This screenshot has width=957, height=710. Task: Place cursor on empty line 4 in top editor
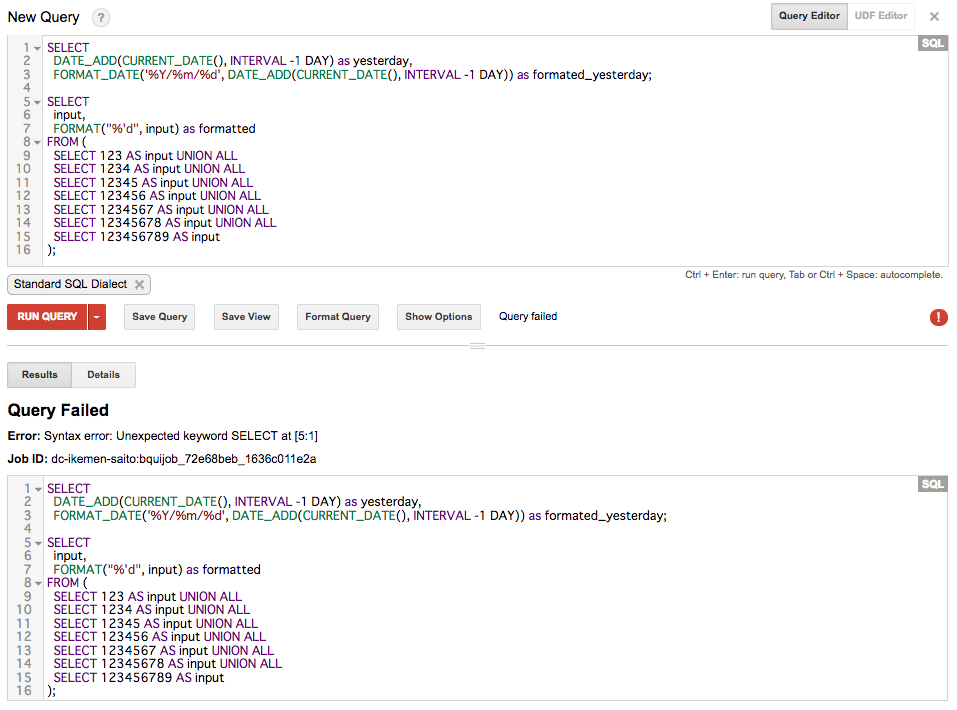[496, 88]
